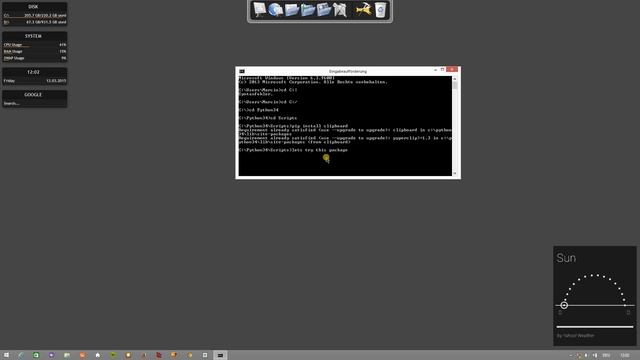Click the SYSTEM widget header
Image resolution: width=640 pixels, height=360 pixels.
pos(33,36)
